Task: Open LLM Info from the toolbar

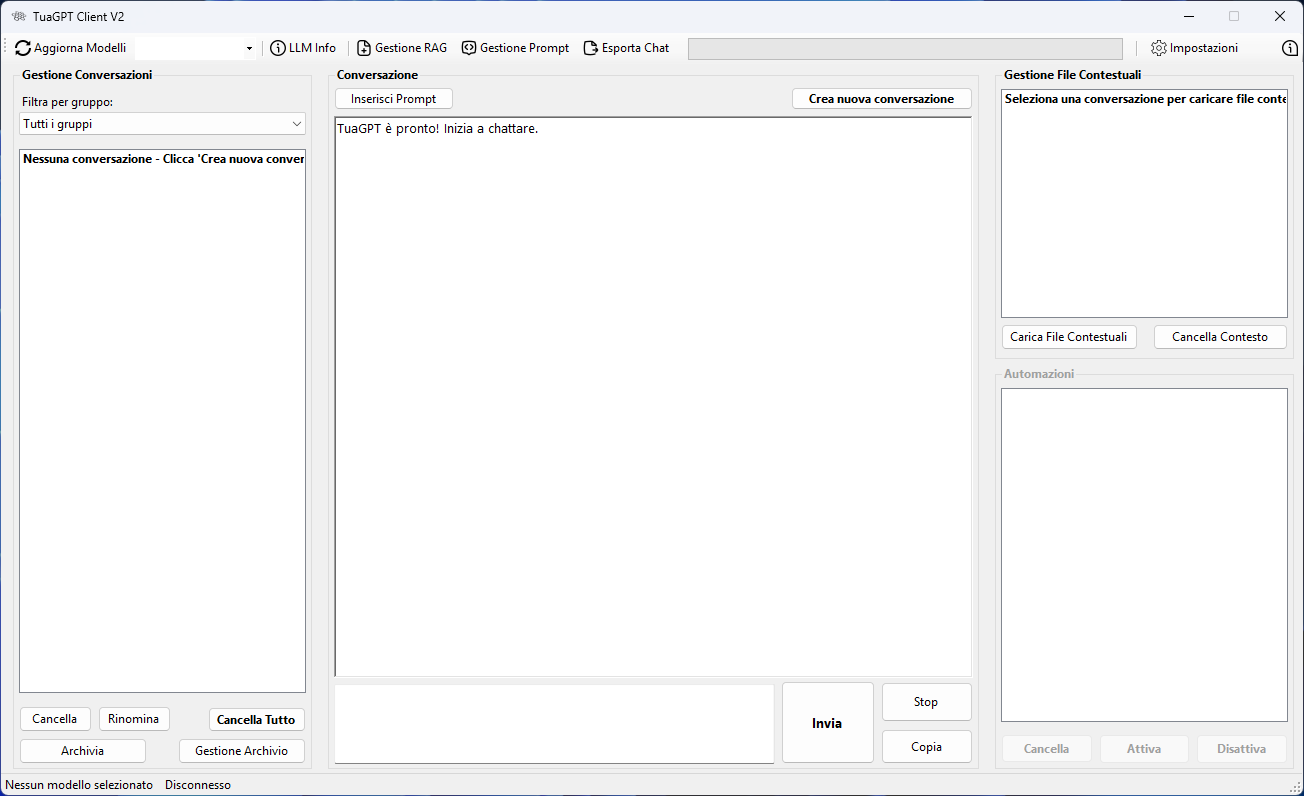Action: click(303, 48)
